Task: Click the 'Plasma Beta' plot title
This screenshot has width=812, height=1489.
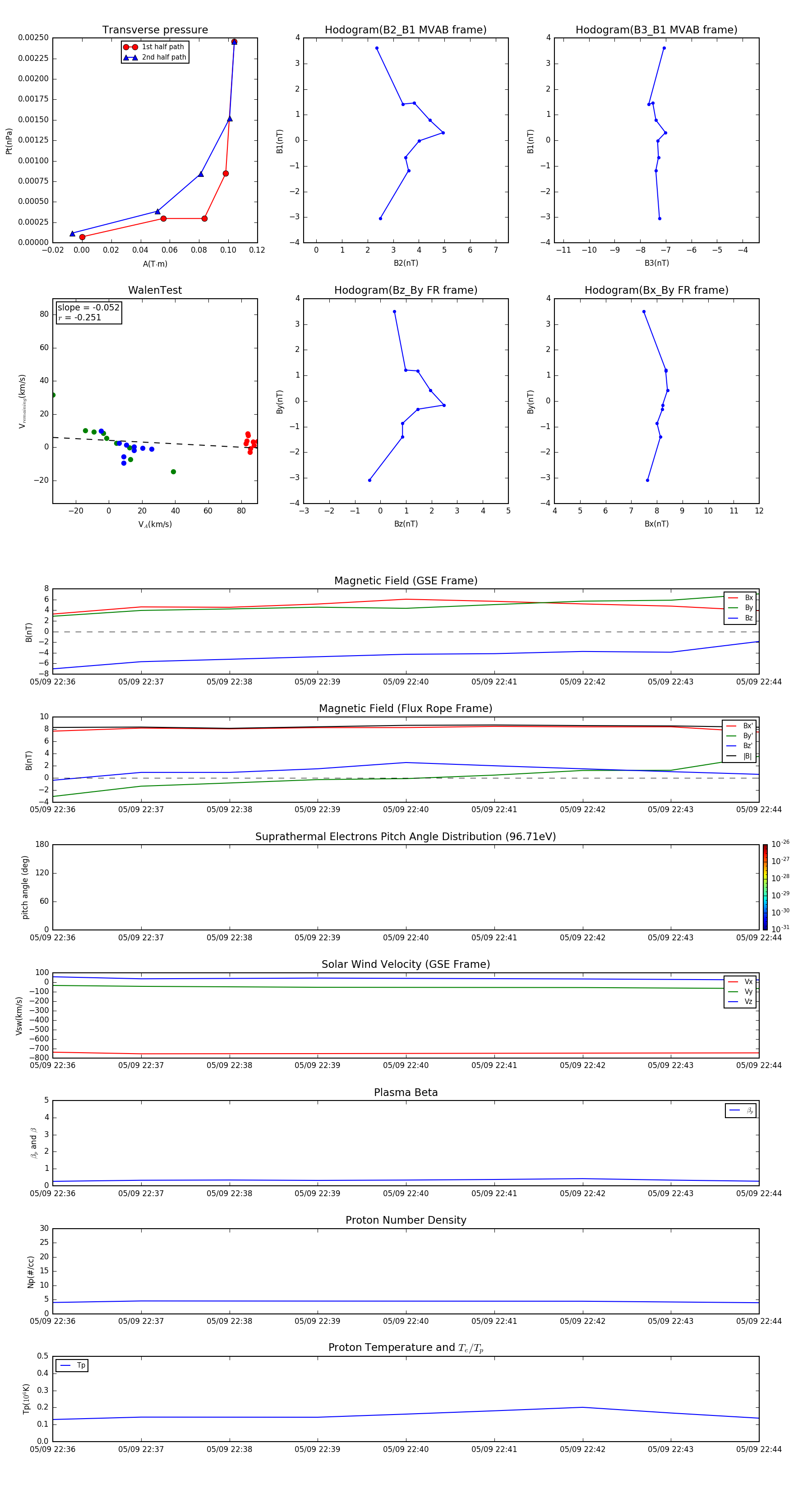Action: [x=406, y=1092]
